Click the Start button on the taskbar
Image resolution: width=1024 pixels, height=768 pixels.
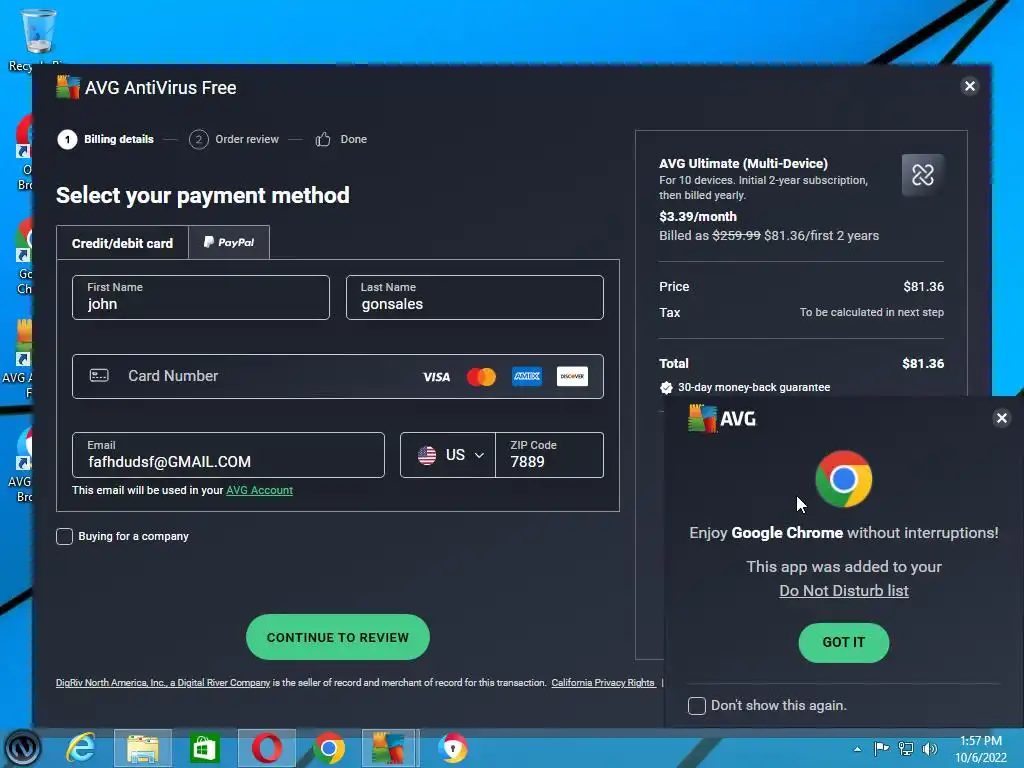[x=23, y=748]
